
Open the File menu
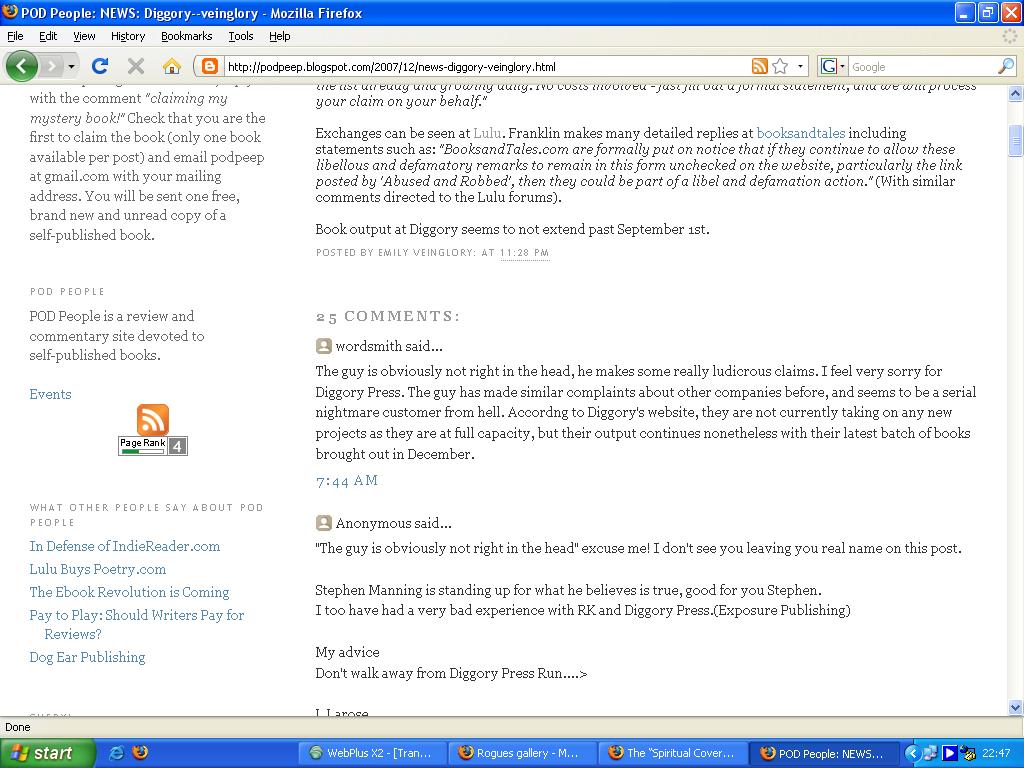tap(15, 36)
